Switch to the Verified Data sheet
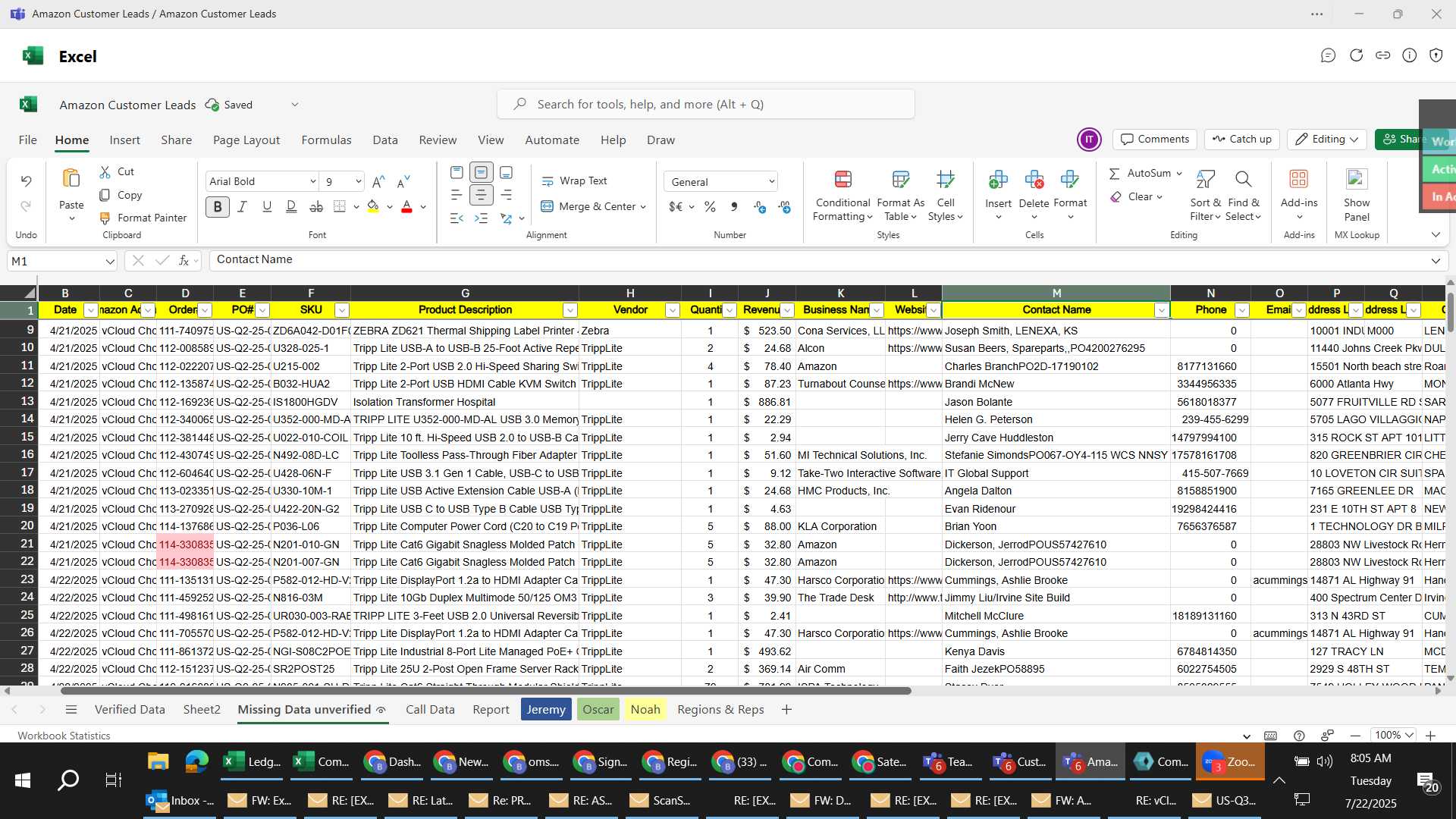This screenshot has width=1456, height=819. click(130, 710)
